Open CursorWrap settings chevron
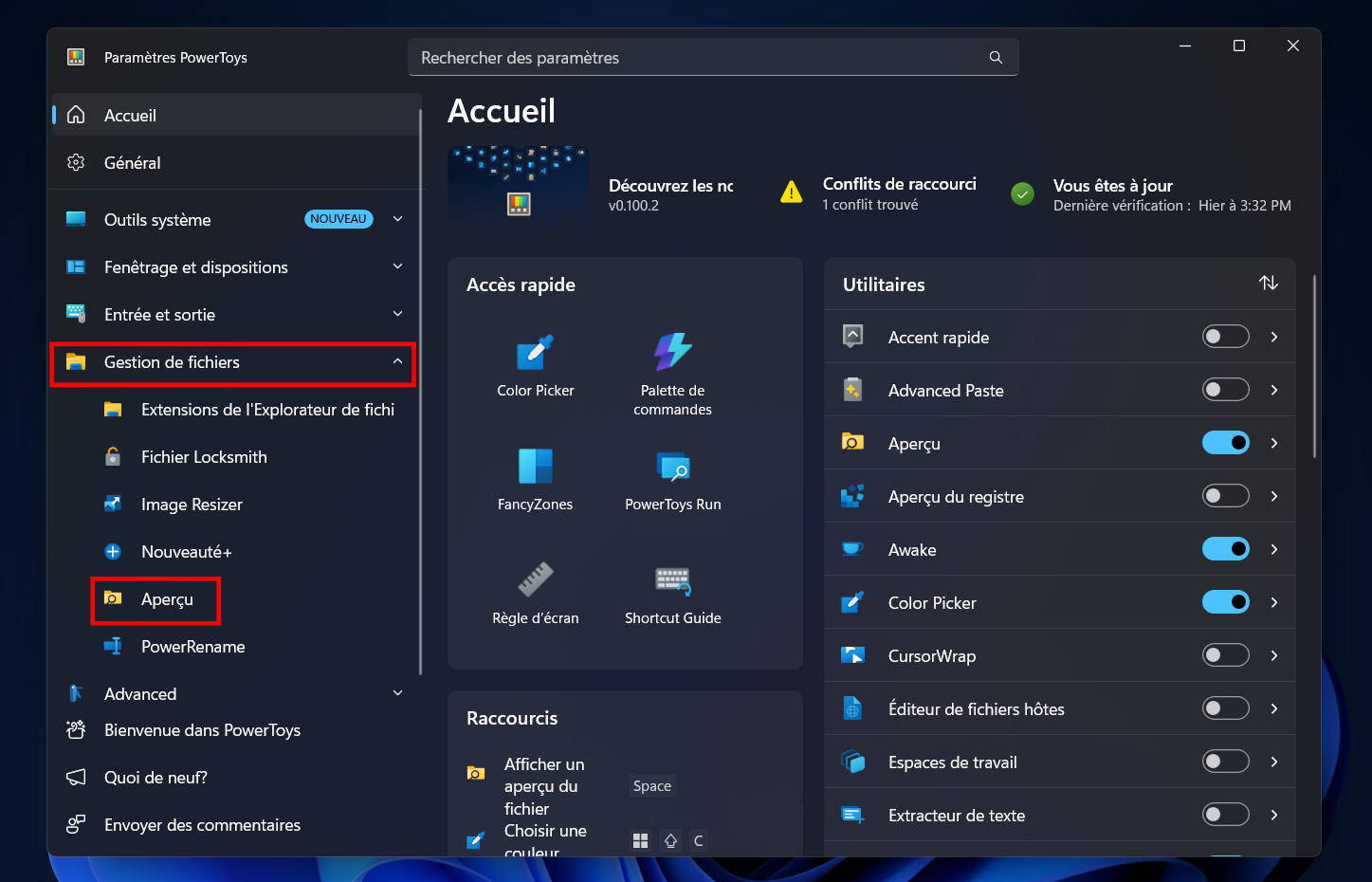1372x882 pixels. [1274, 655]
